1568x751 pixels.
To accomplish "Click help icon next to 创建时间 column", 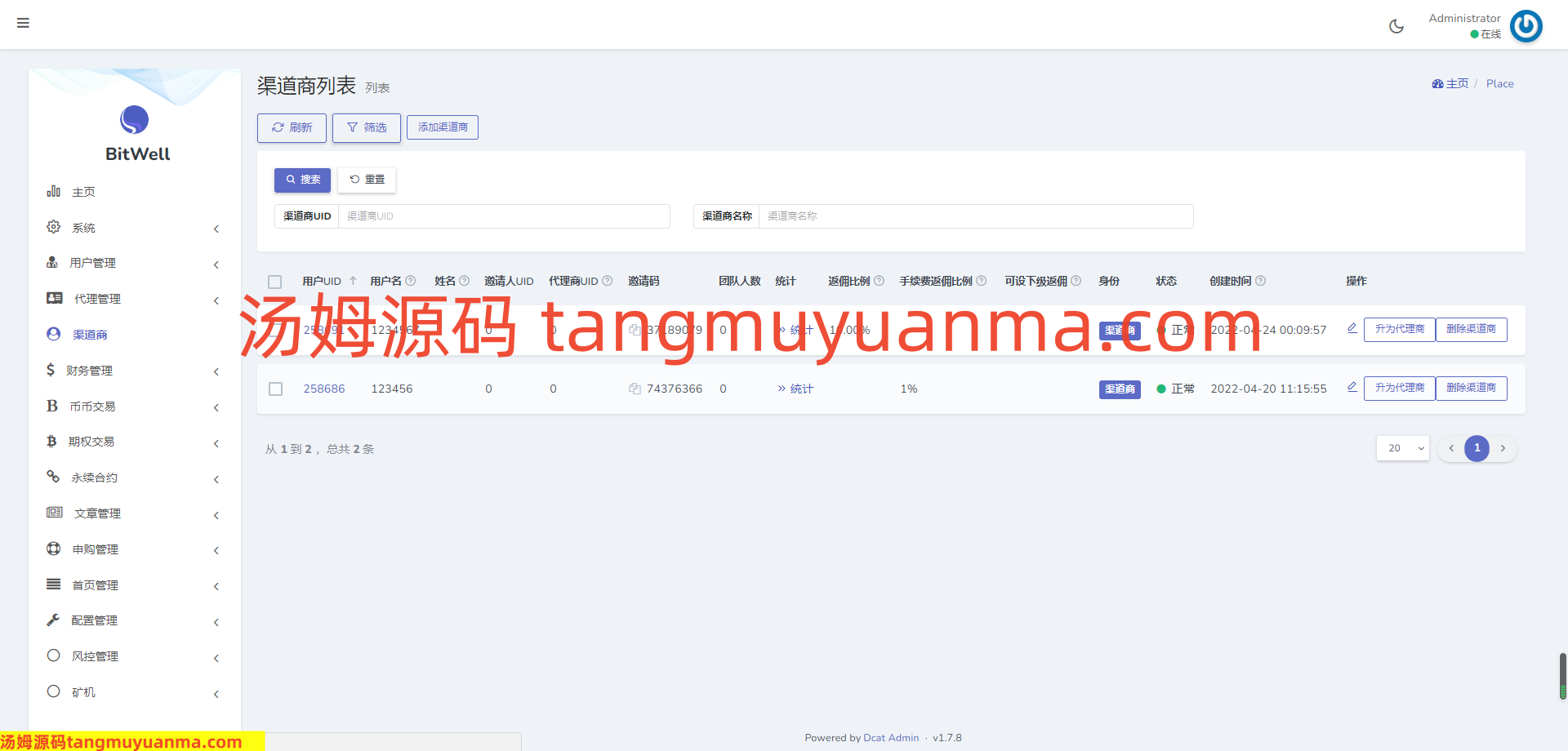I will (1260, 281).
